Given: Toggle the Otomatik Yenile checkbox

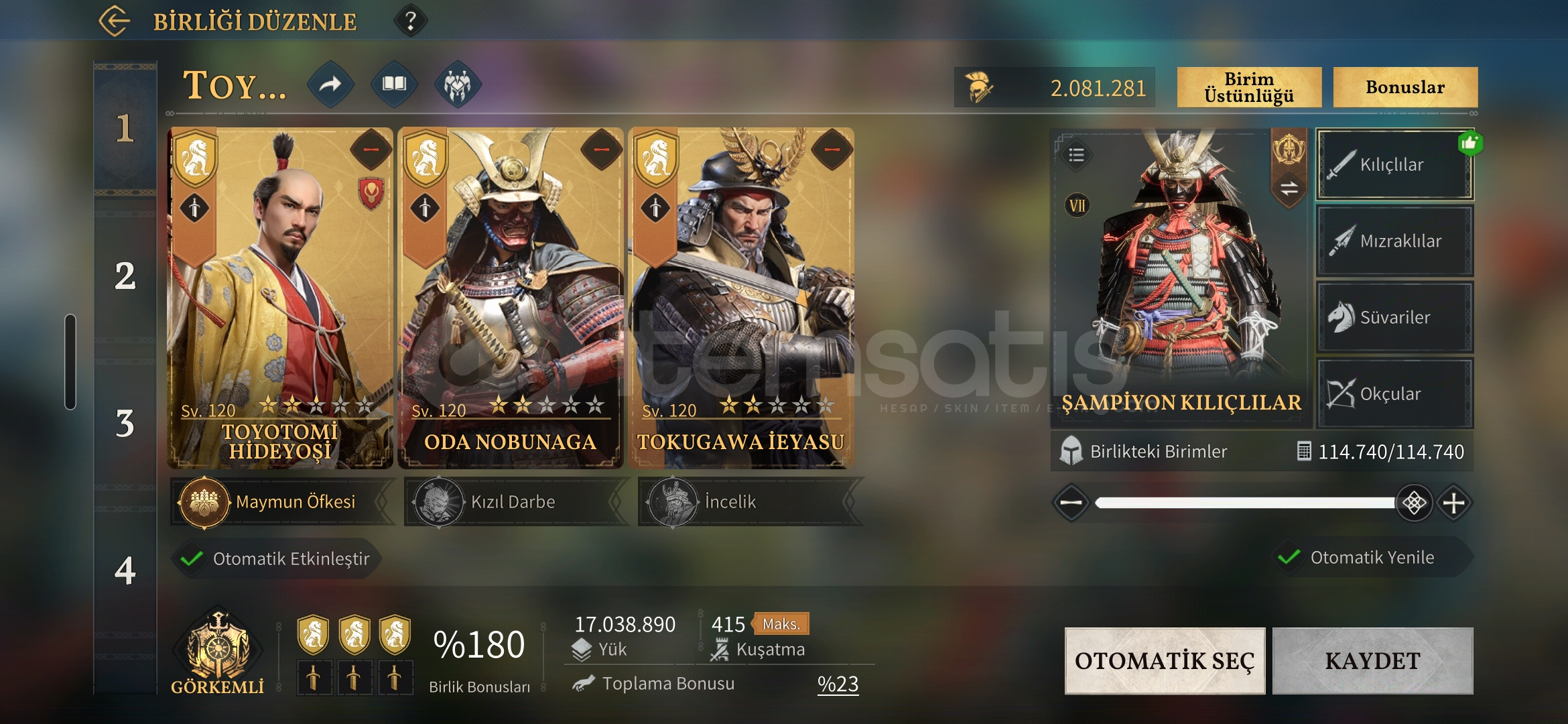Looking at the screenshot, I should tap(1289, 557).
